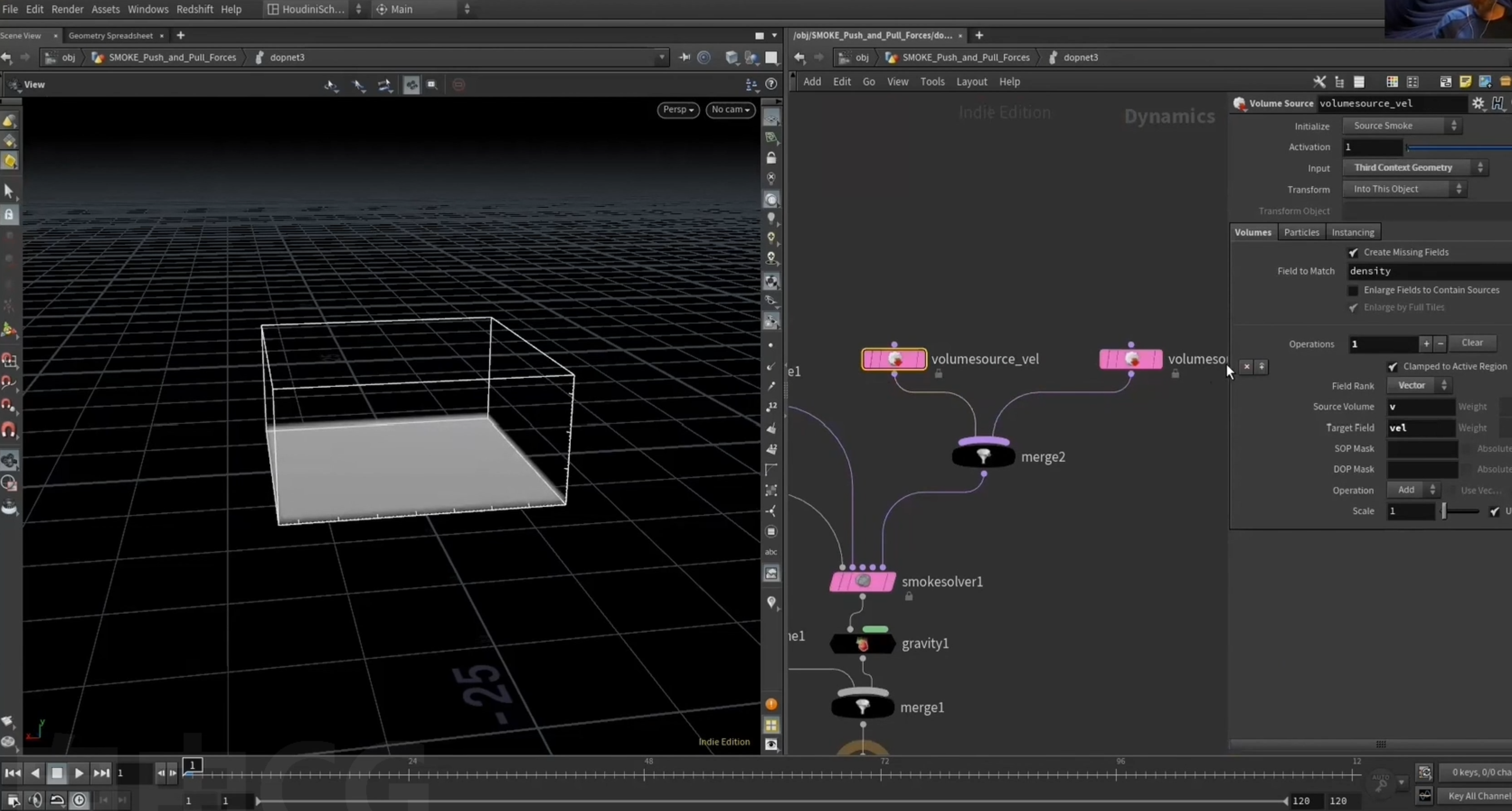Open the Initialize Source Smoke dropdown
This screenshot has height=811, width=1512.
[x=1402, y=126]
